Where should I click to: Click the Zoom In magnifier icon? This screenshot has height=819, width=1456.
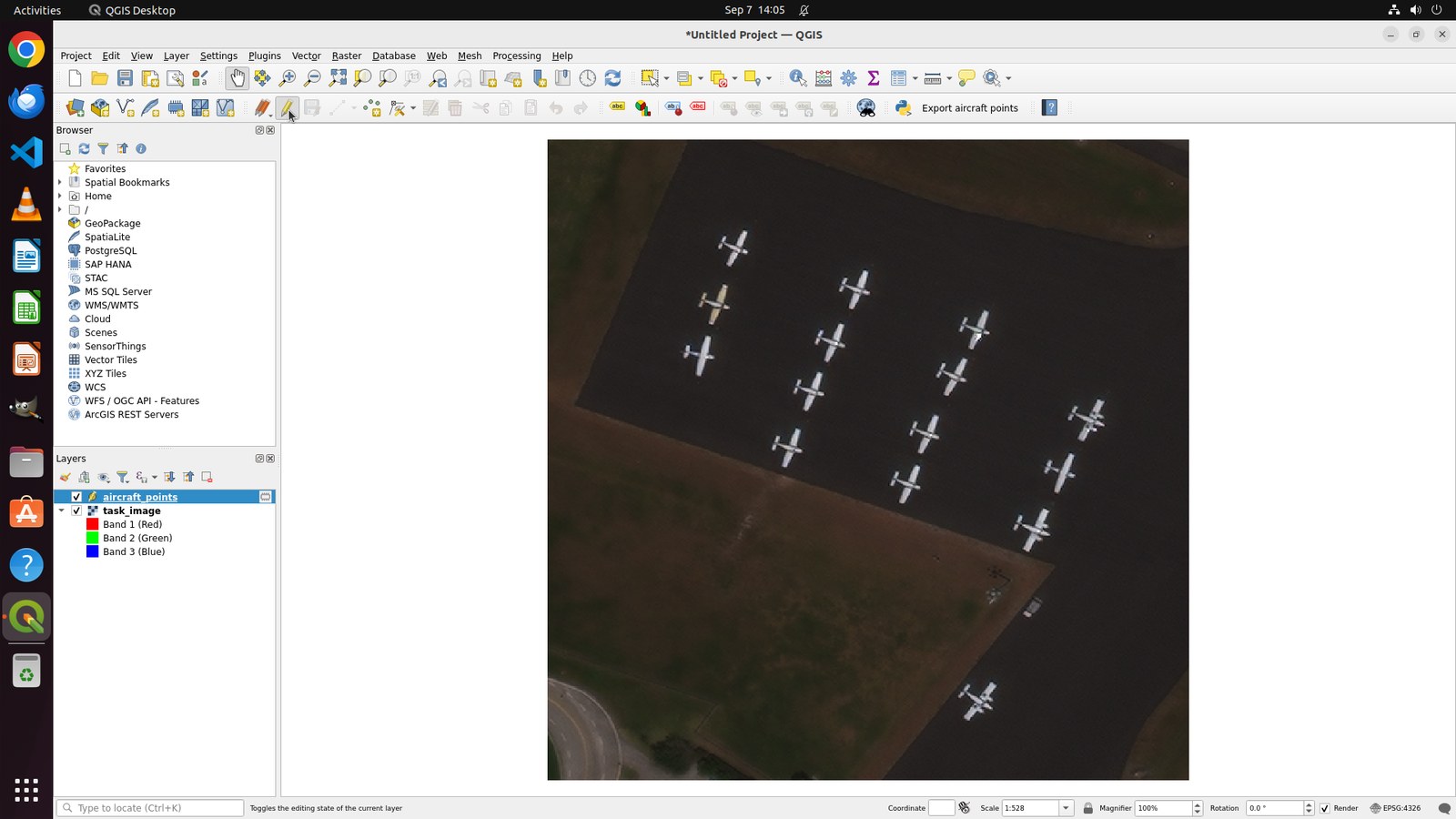[x=288, y=78]
